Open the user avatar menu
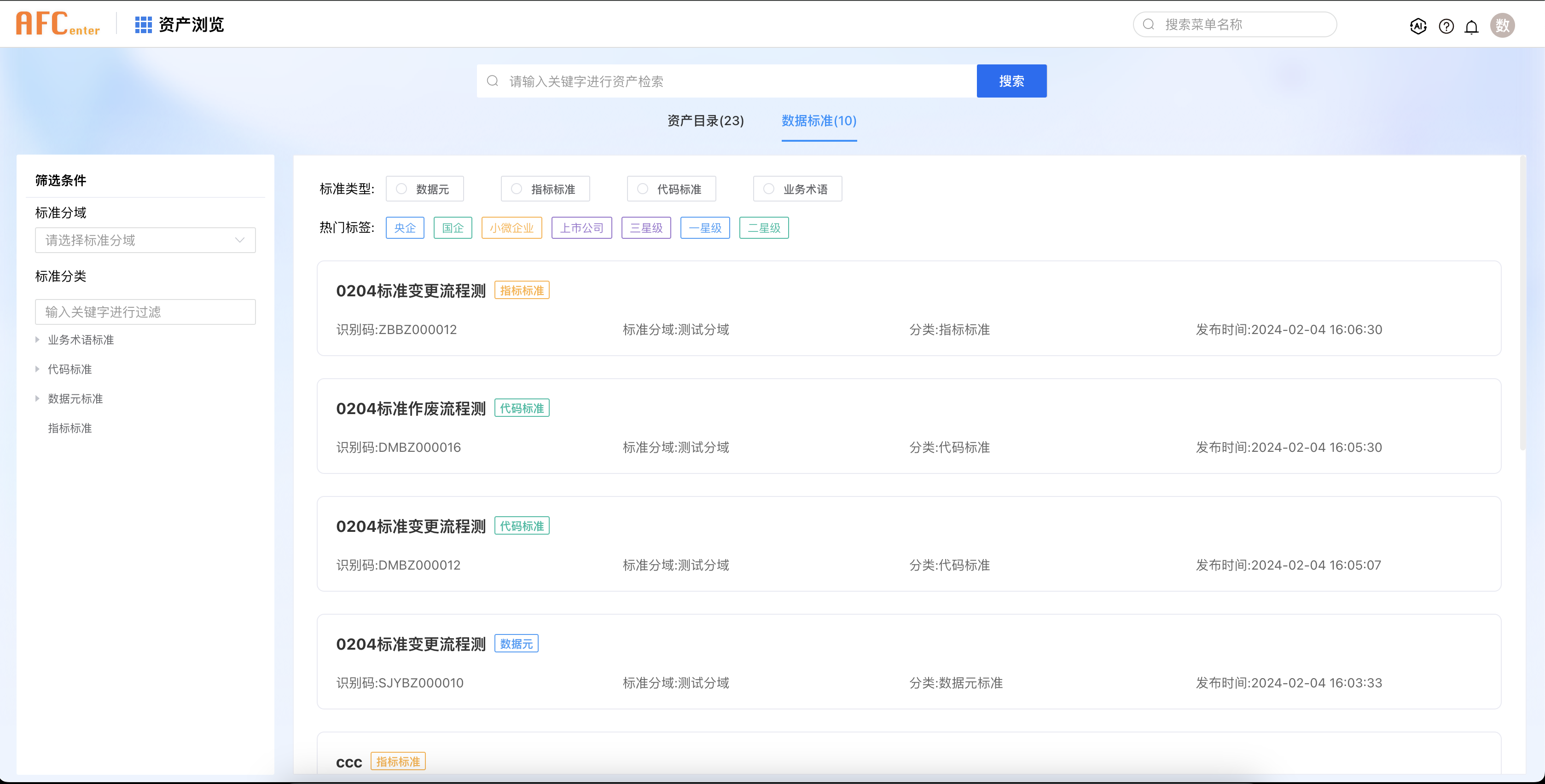 (x=1503, y=25)
